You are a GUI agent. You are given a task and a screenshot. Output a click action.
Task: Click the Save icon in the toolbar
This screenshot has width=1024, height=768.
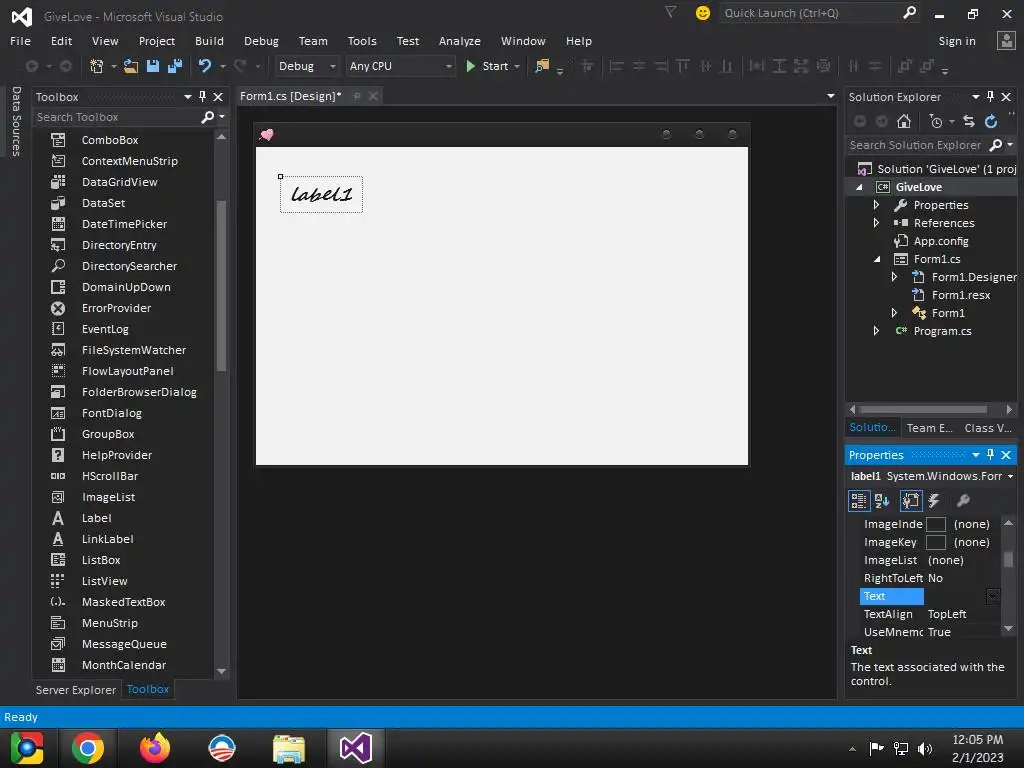coord(153,66)
